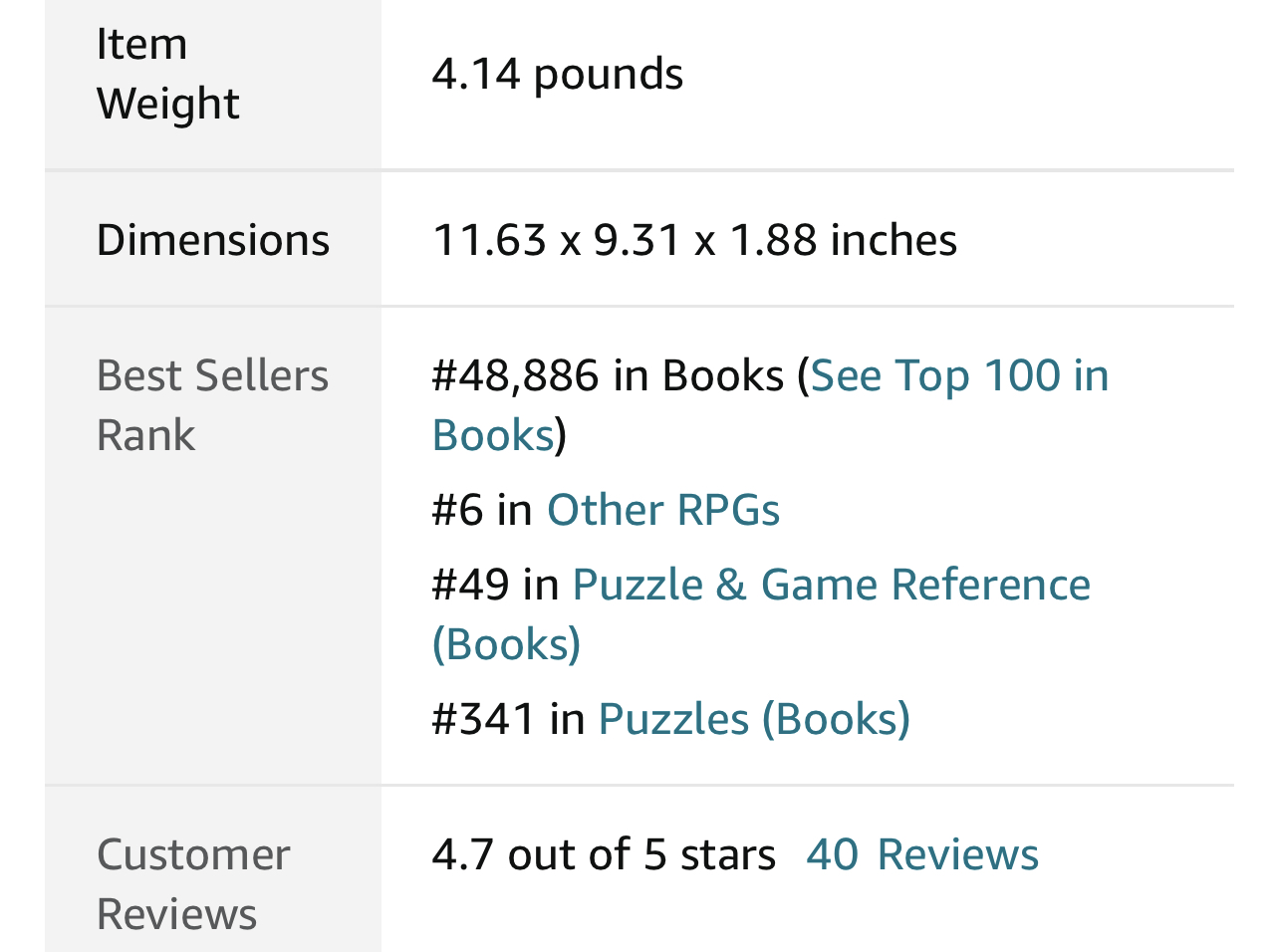This screenshot has height=952, width=1279.
Task: Select the Best Sellers Rank label
Action: tap(212, 406)
